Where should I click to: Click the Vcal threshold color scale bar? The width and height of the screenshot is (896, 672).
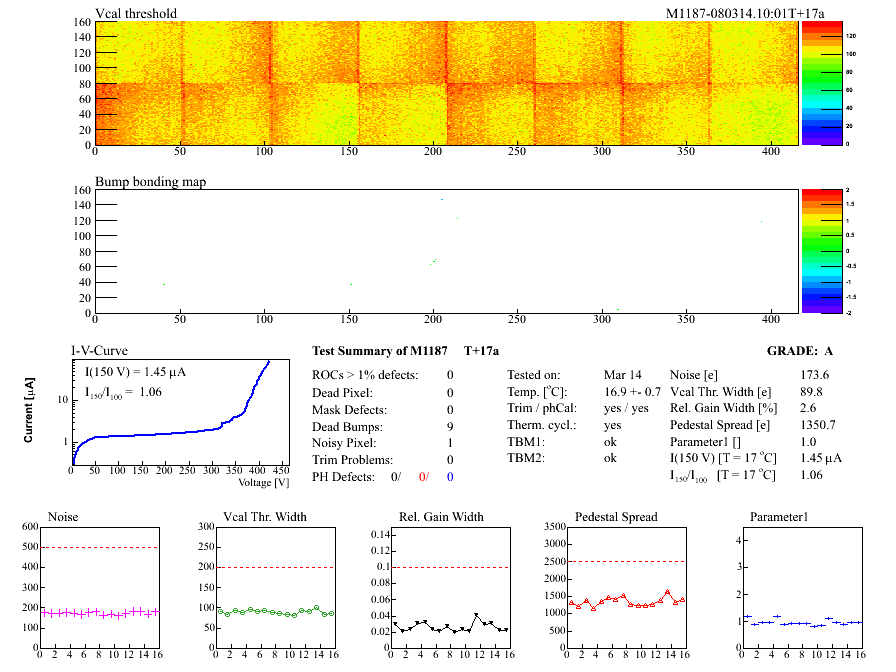818,83
